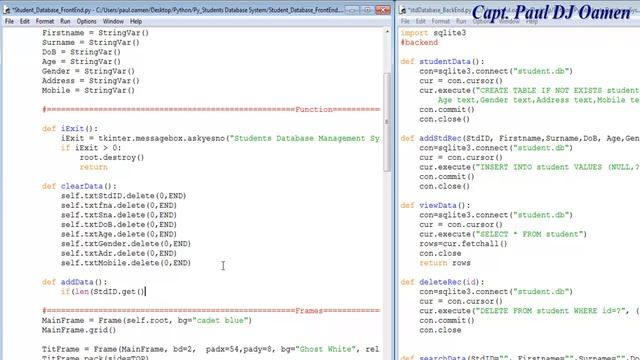The width and height of the screenshot is (640, 360).
Task: Click 'MainFrame = Frame(self.root' line
Action: tap(147, 320)
